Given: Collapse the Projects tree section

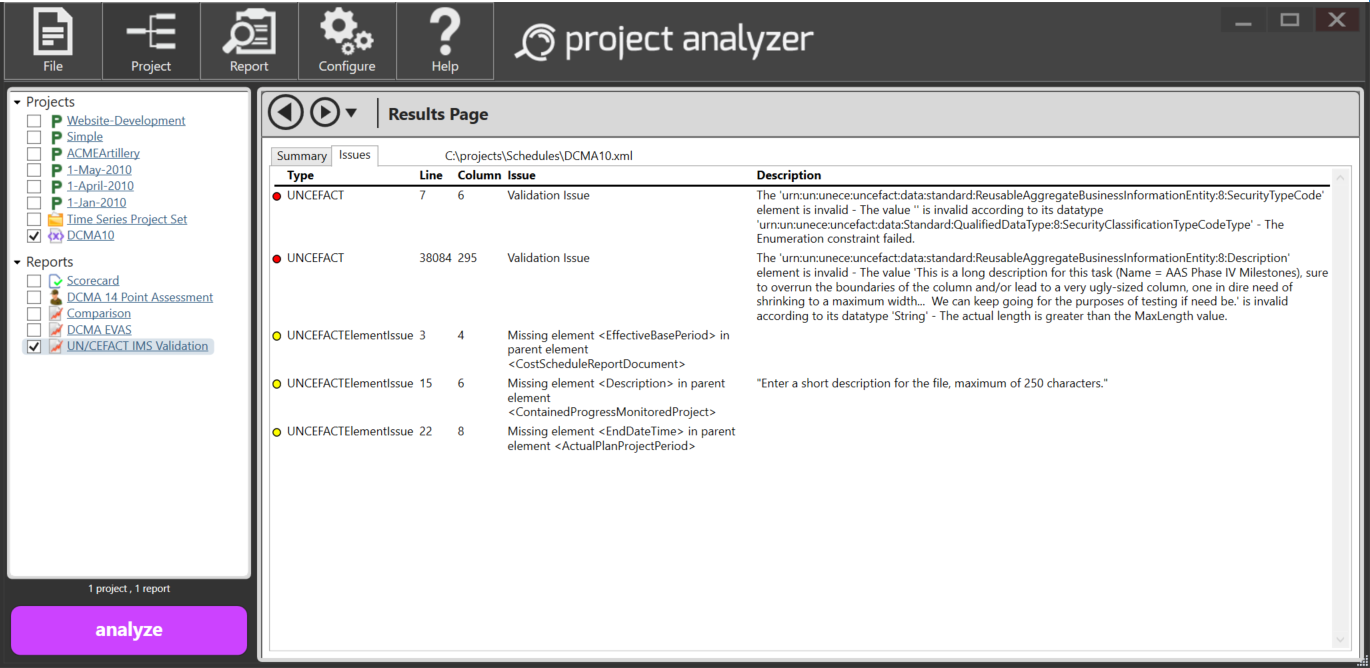Looking at the screenshot, I should [x=17, y=102].
